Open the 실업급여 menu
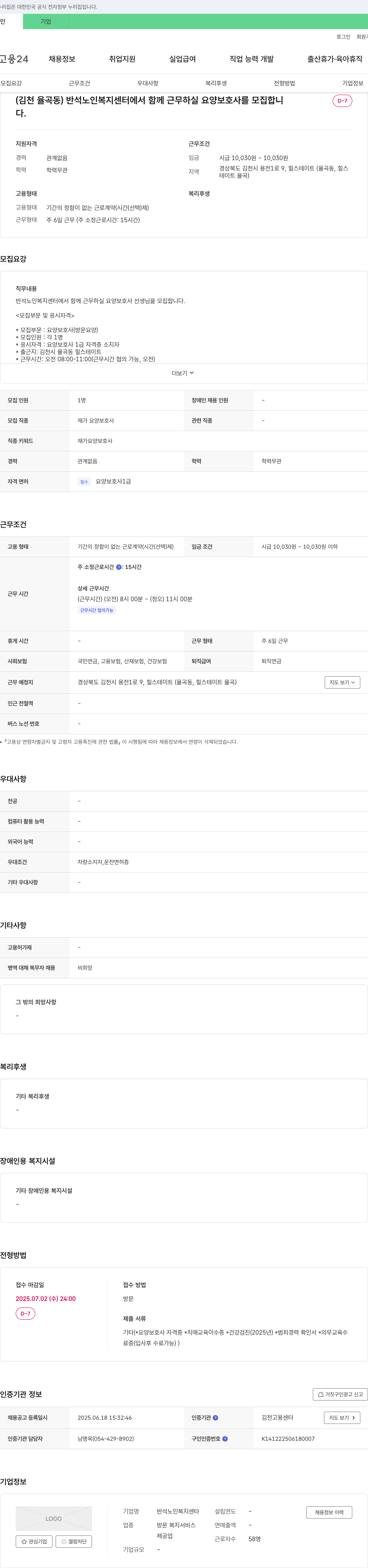The height and width of the screenshot is (1568, 368). [182, 59]
